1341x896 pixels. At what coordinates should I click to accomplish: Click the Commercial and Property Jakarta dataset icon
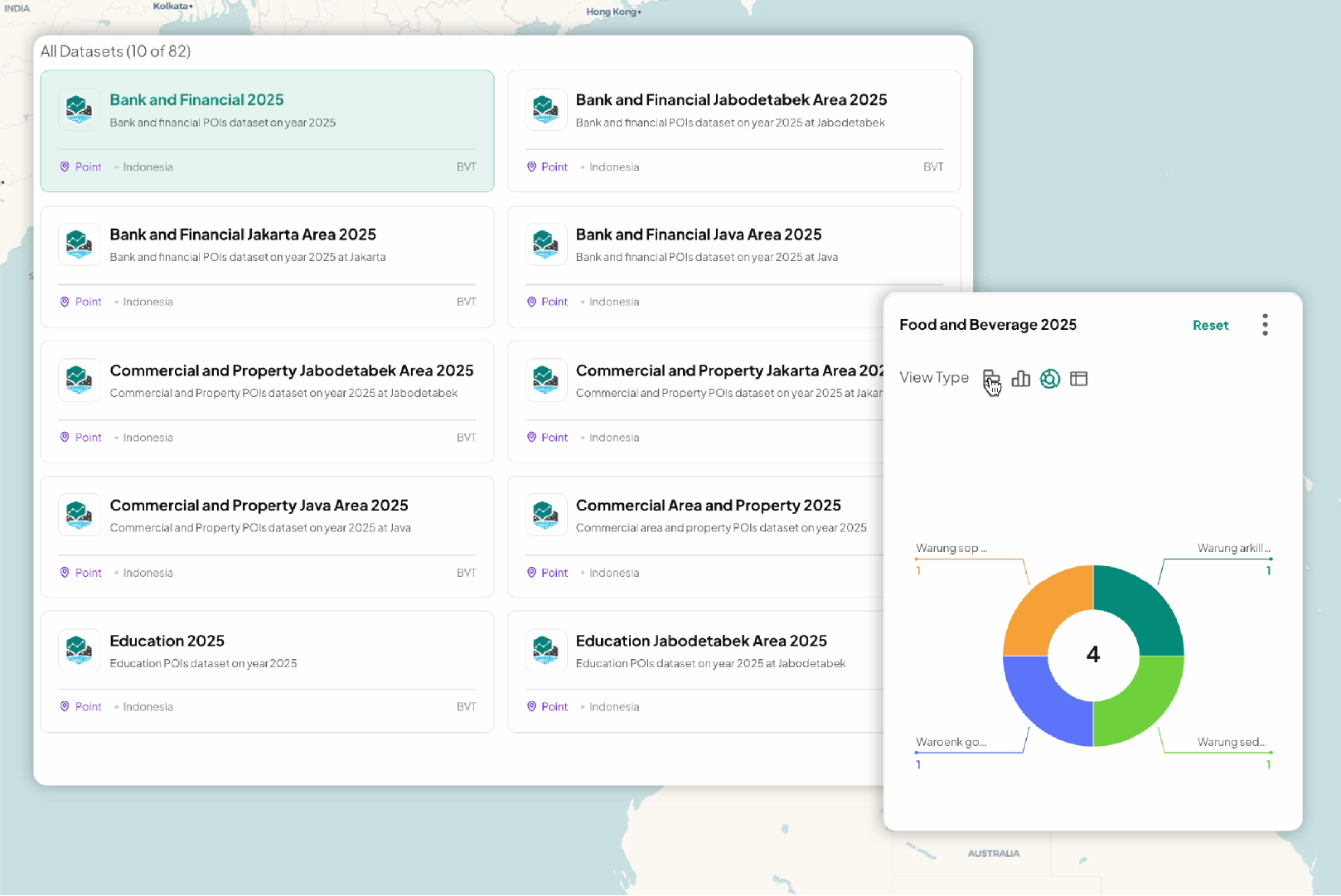point(546,380)
